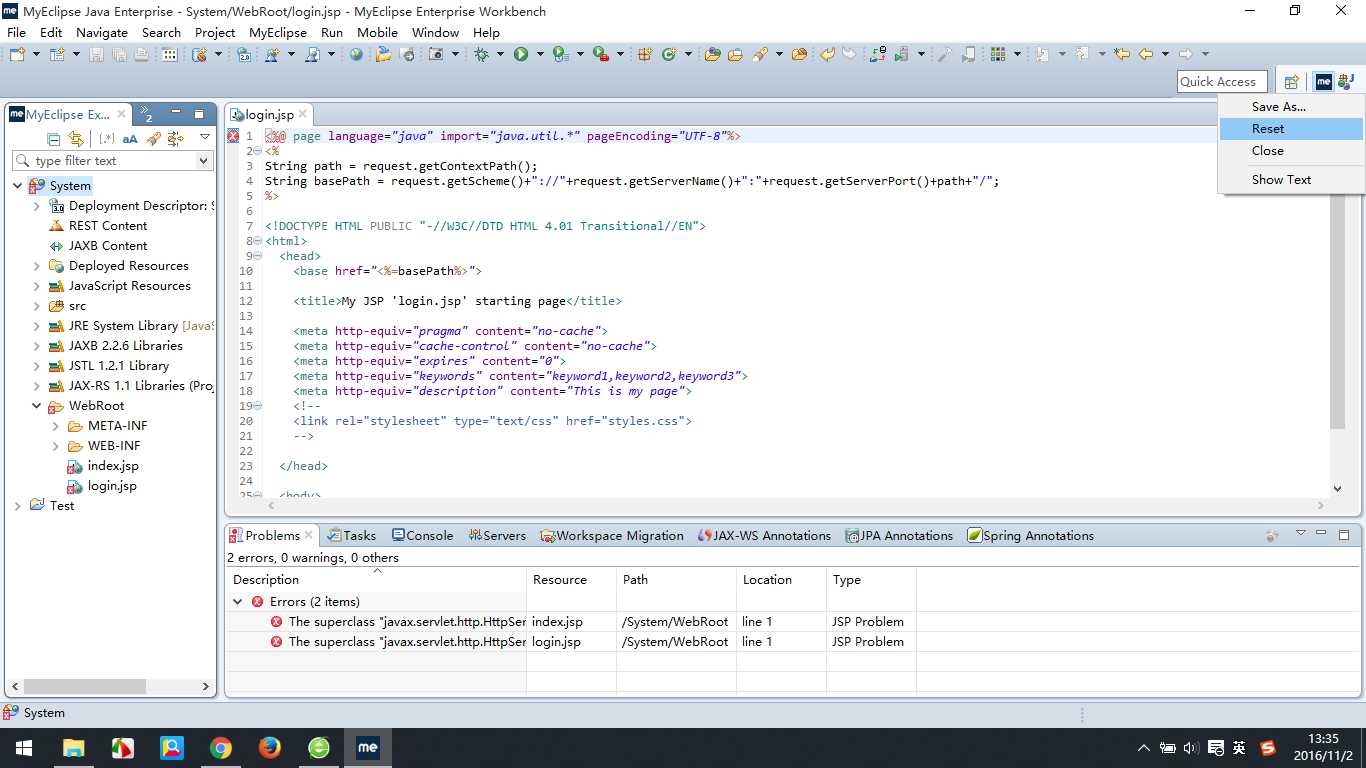This screenshot has height=768, width=1366.
Task: Click the green Run toolbar icon
Action: [521, 54]
